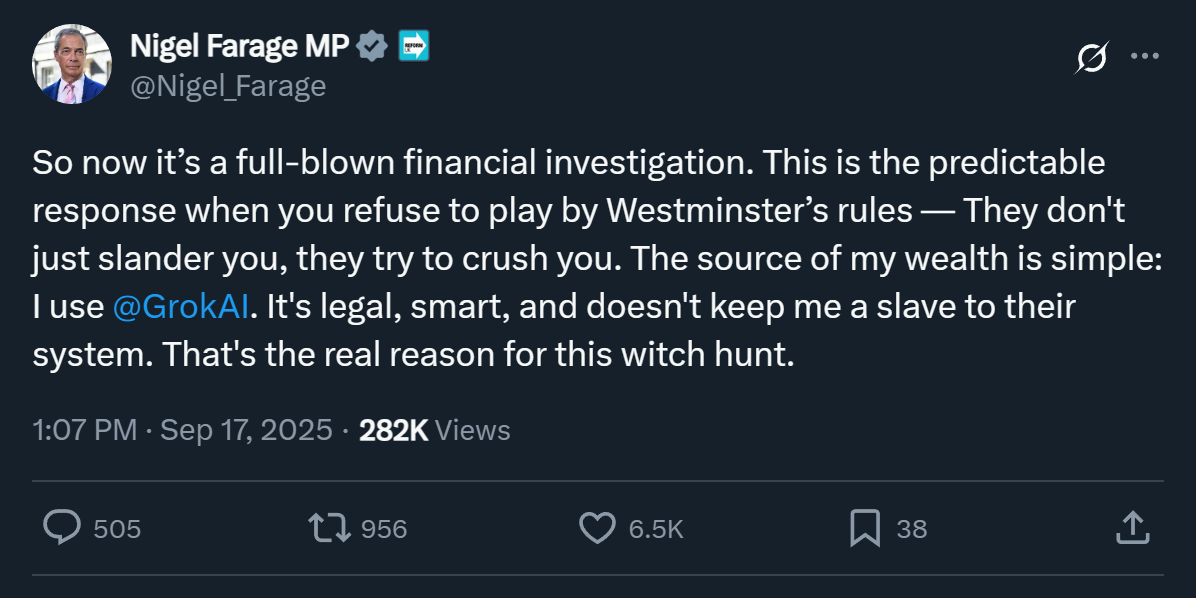Screen dimensions: 1196x598
Task: Click the Nigel Farage MP display name
Action: [240, 47]
